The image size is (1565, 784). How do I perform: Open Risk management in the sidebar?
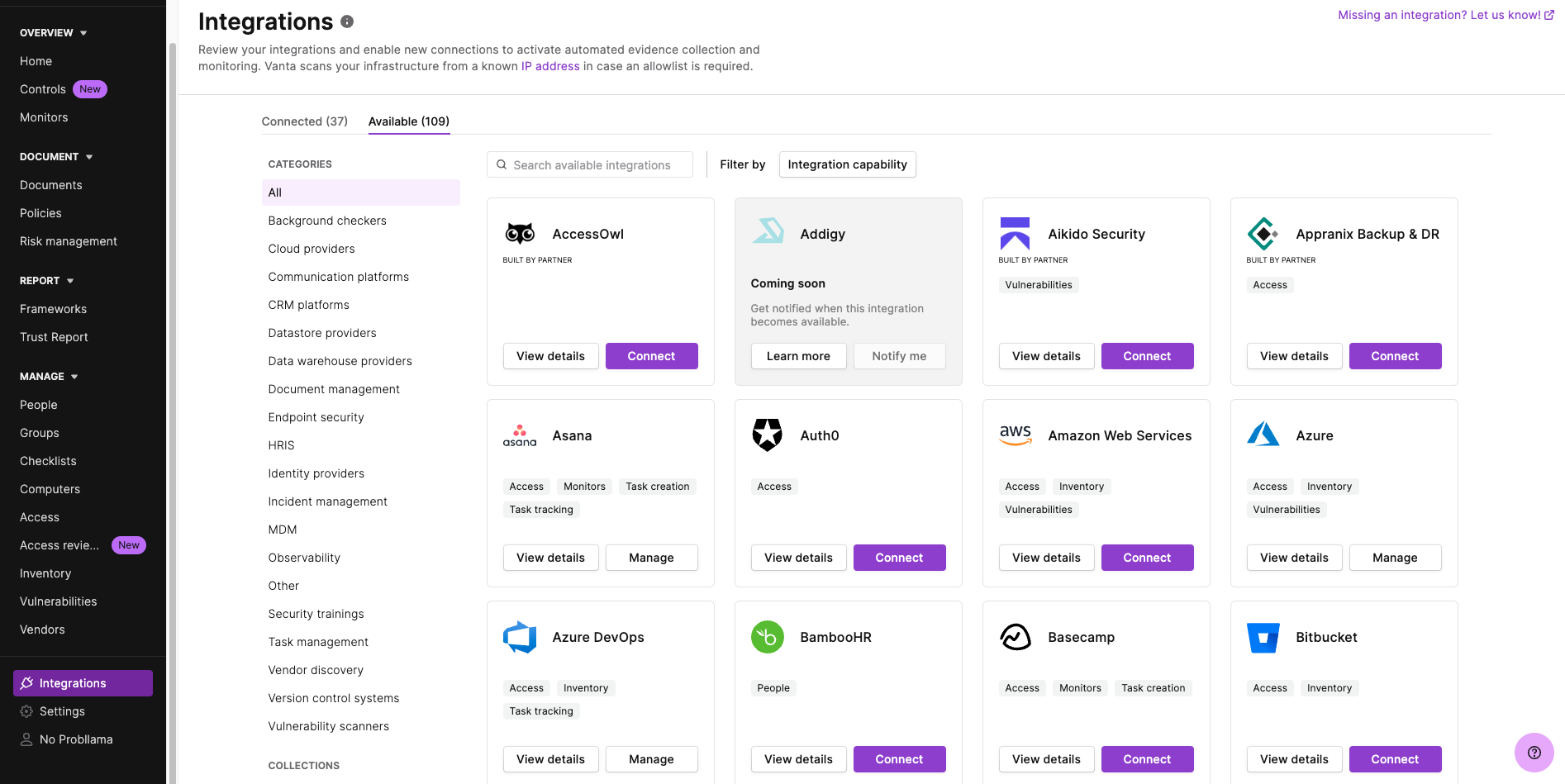(69, 241)
